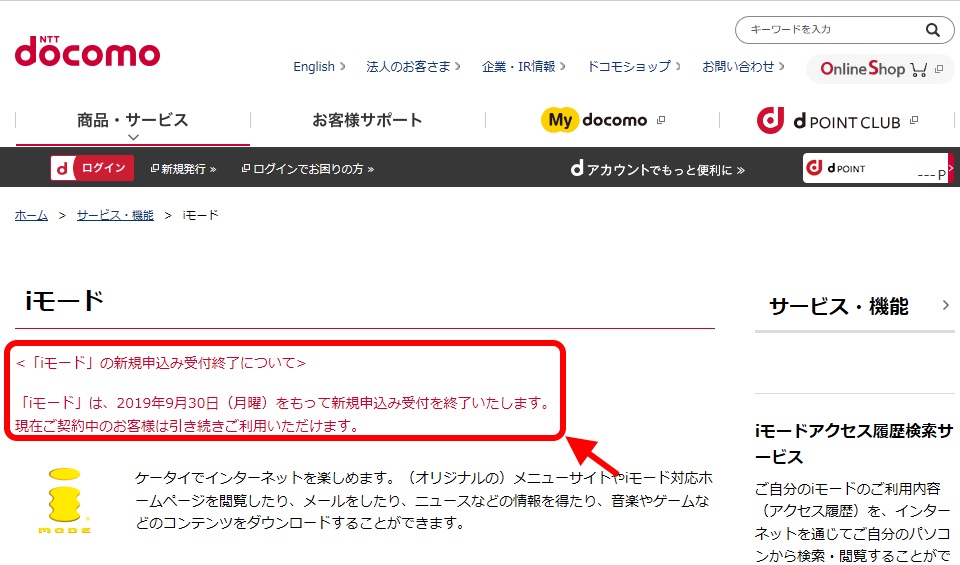Click the Online Shop cart icon

coord(918,69)
